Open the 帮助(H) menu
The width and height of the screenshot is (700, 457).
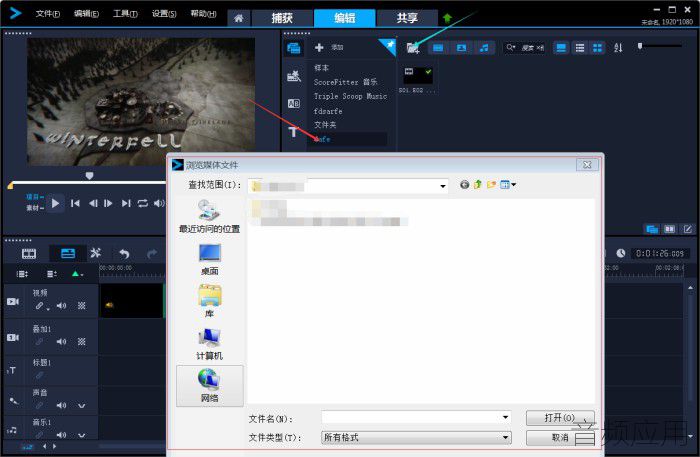click(203, 13)
